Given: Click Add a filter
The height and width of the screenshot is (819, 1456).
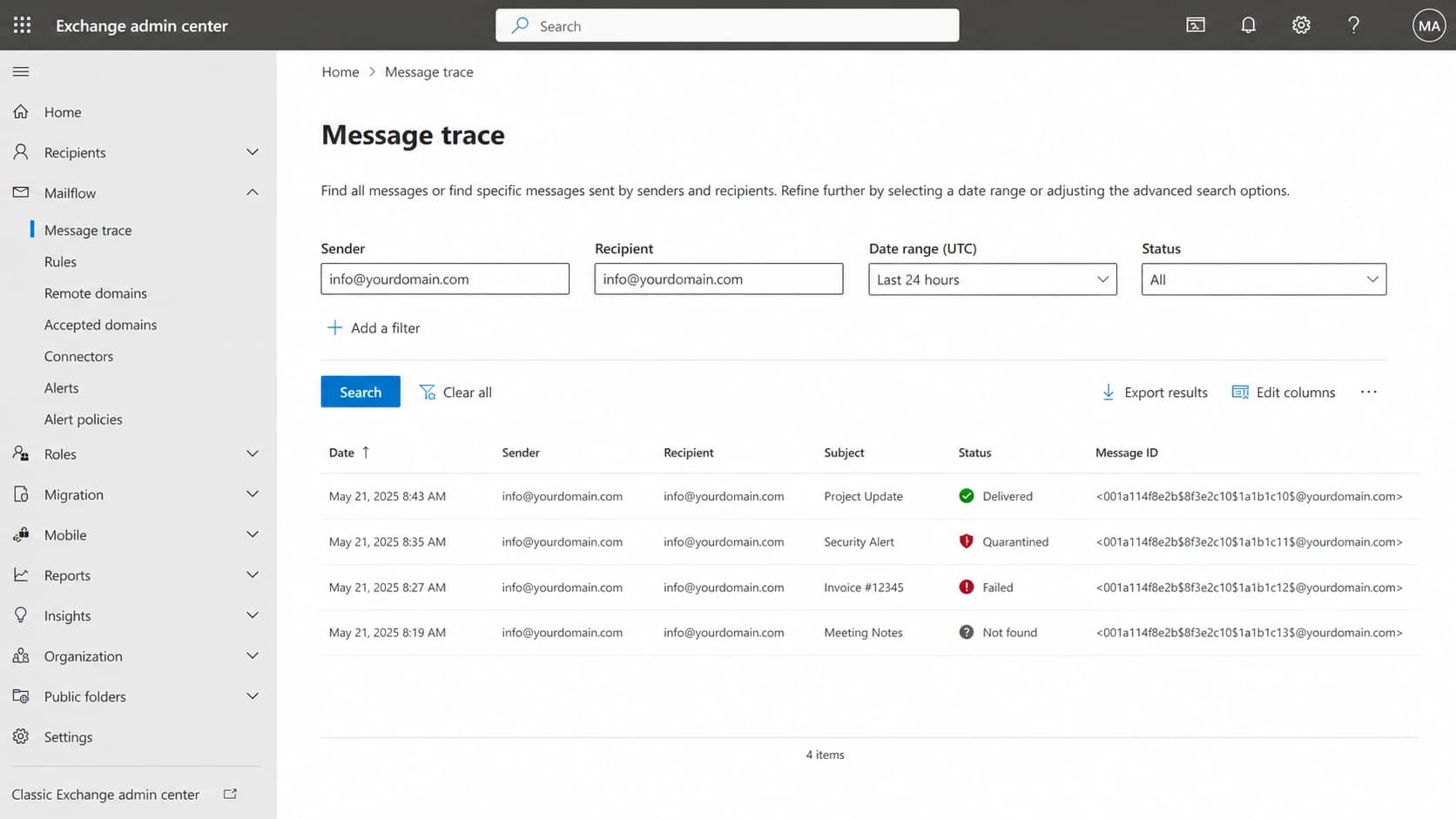Looking at the screenshot, I should coord(374,327).
